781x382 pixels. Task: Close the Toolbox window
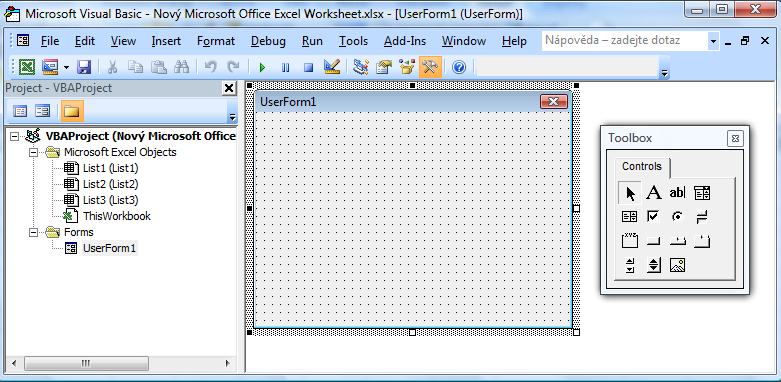pyautogui.click(x=735, y=138)
